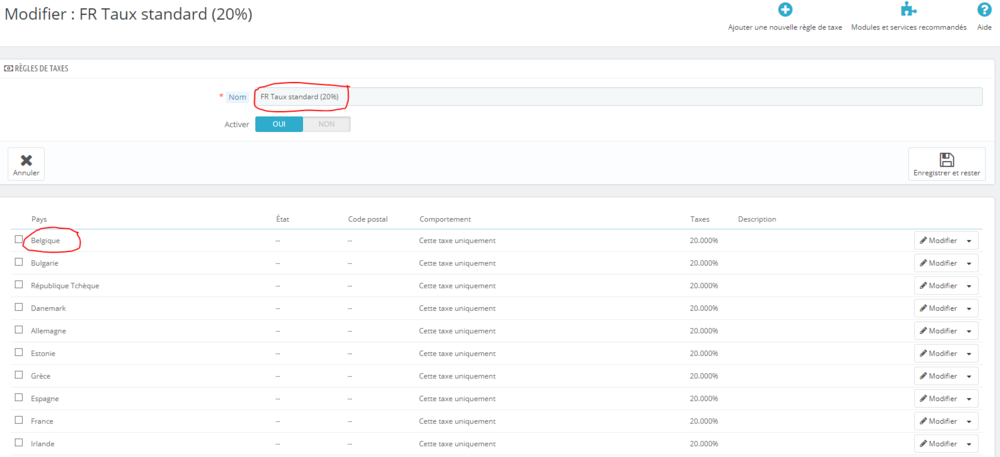Image resolution: width=1000 pixels, height=457 pixels.
Task: Click the 20.000% tax value for Danemark
Action: 704,308
